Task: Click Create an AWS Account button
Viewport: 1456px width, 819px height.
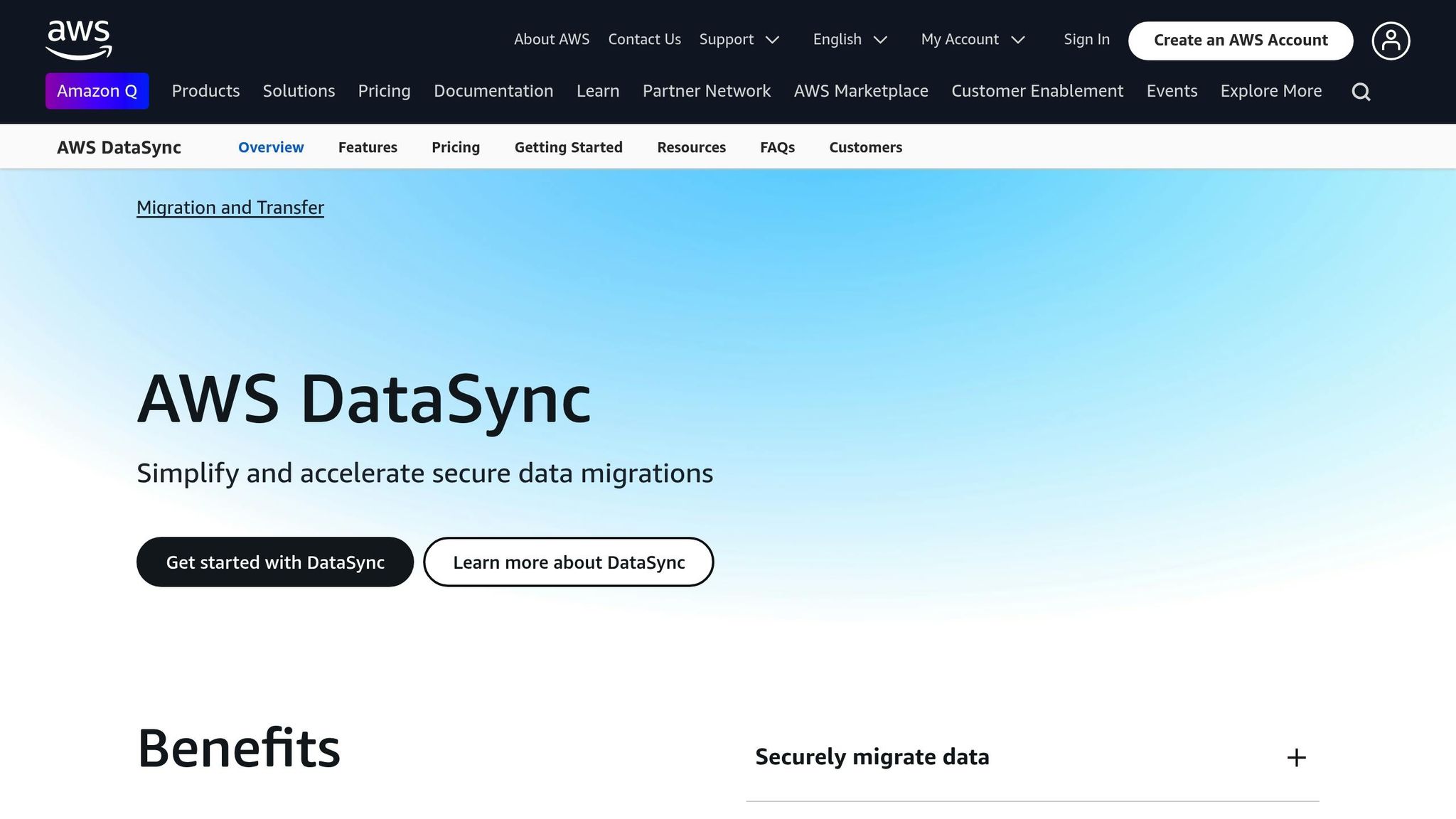Action: [x=1241, y=41]
